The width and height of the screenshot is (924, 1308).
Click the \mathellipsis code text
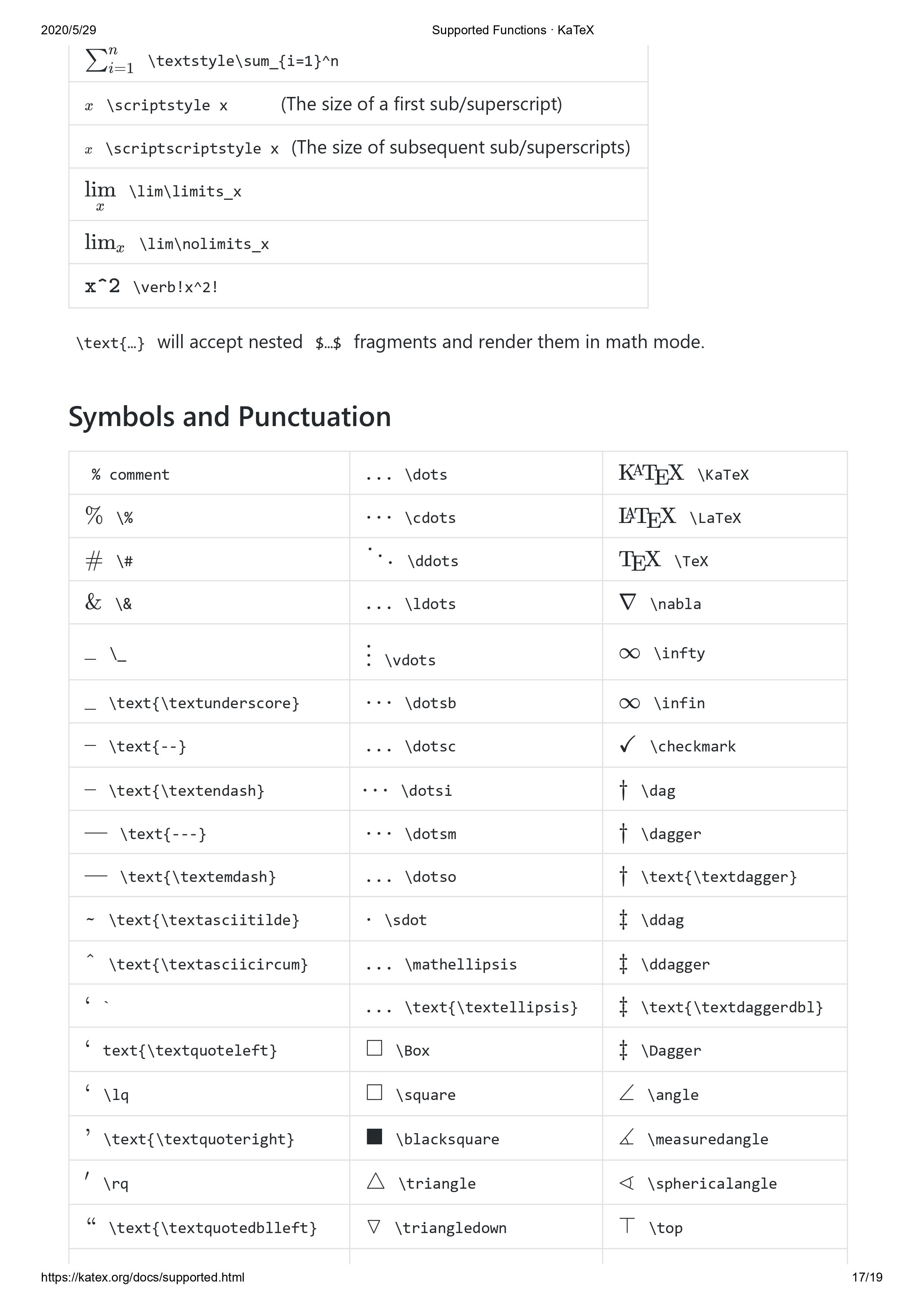(460, 964)
